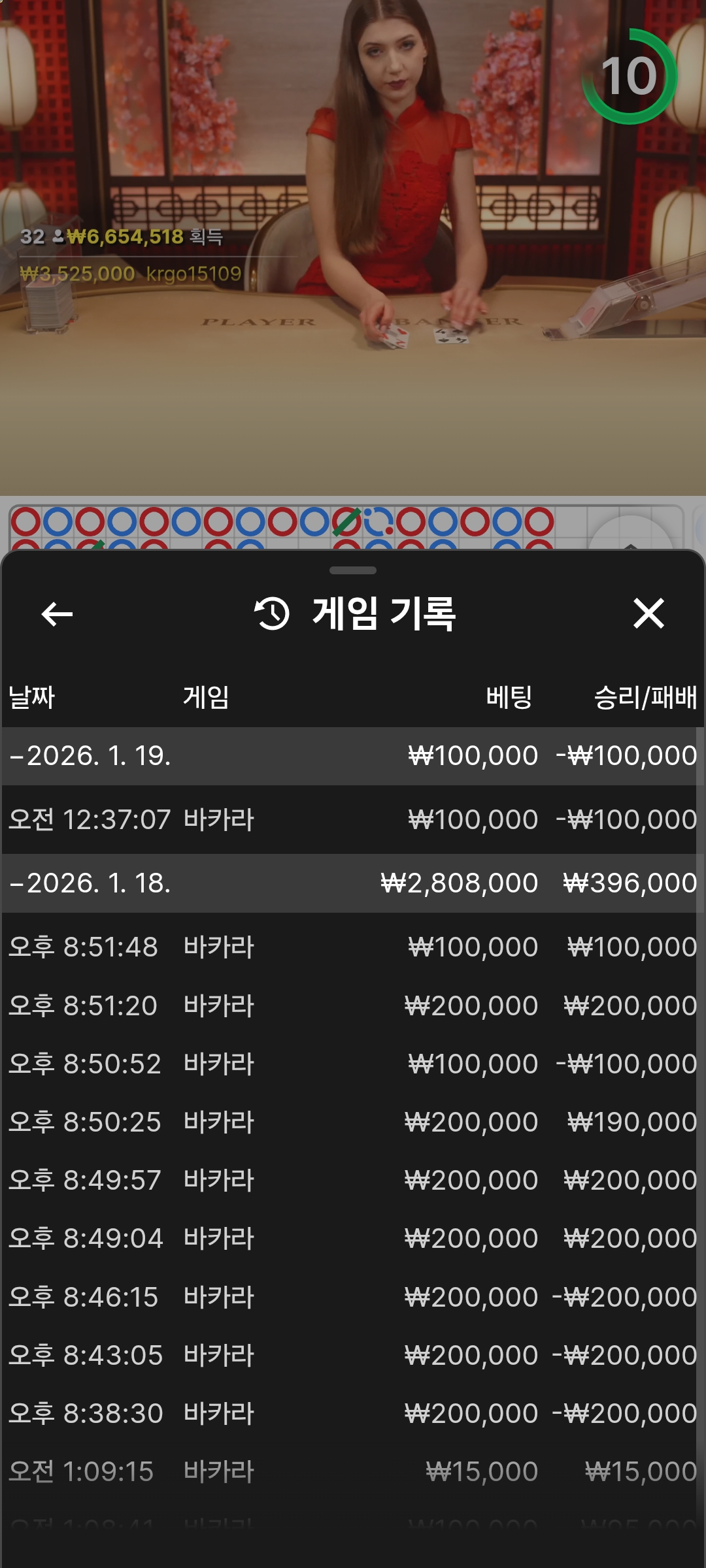706x1568 pixels.
Task: Open the 오전 12:37:07 baccarat record
Action: point(353,820)
